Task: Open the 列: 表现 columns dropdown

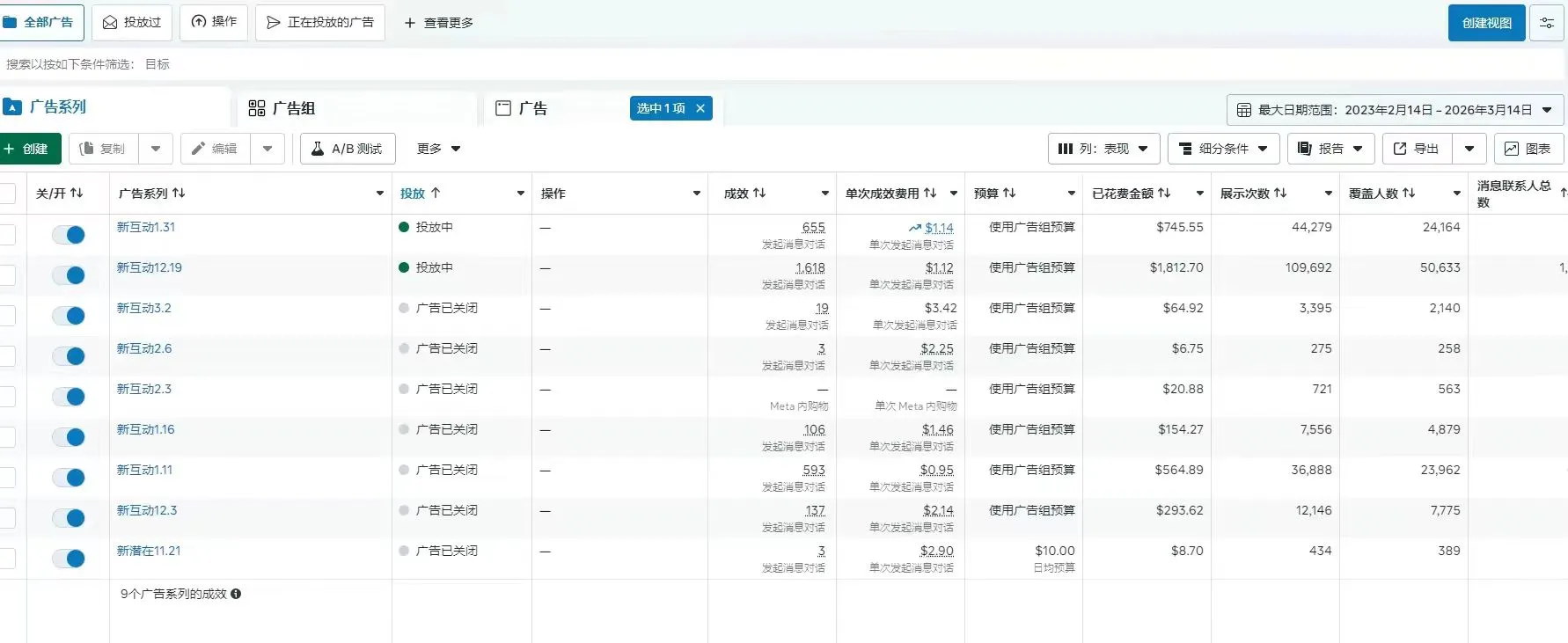Action: tap(1103, 149)
